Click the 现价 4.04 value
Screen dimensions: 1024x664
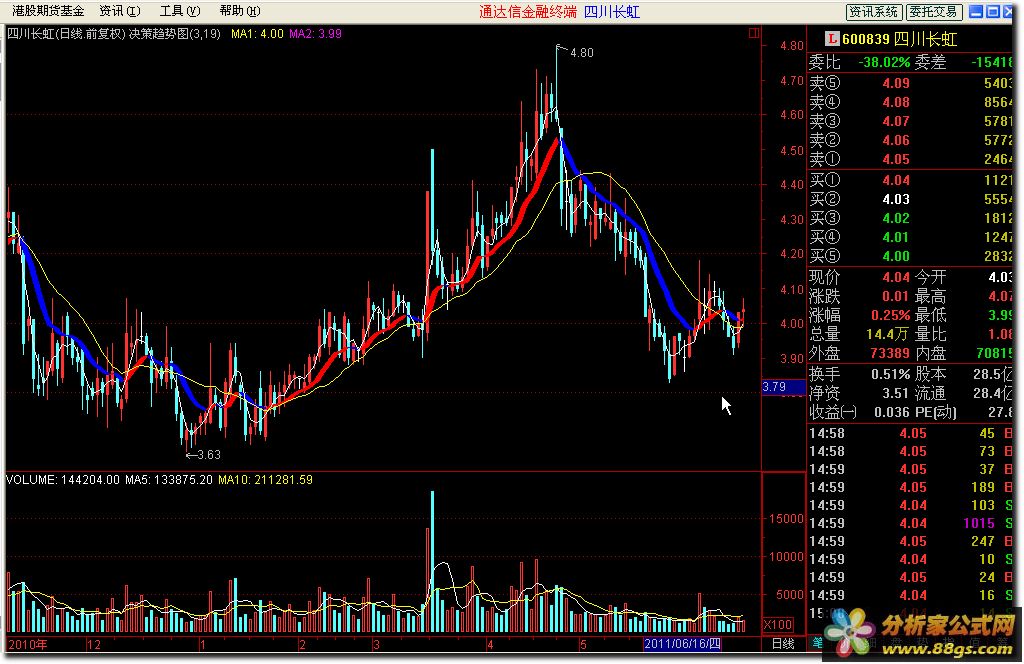895,277
